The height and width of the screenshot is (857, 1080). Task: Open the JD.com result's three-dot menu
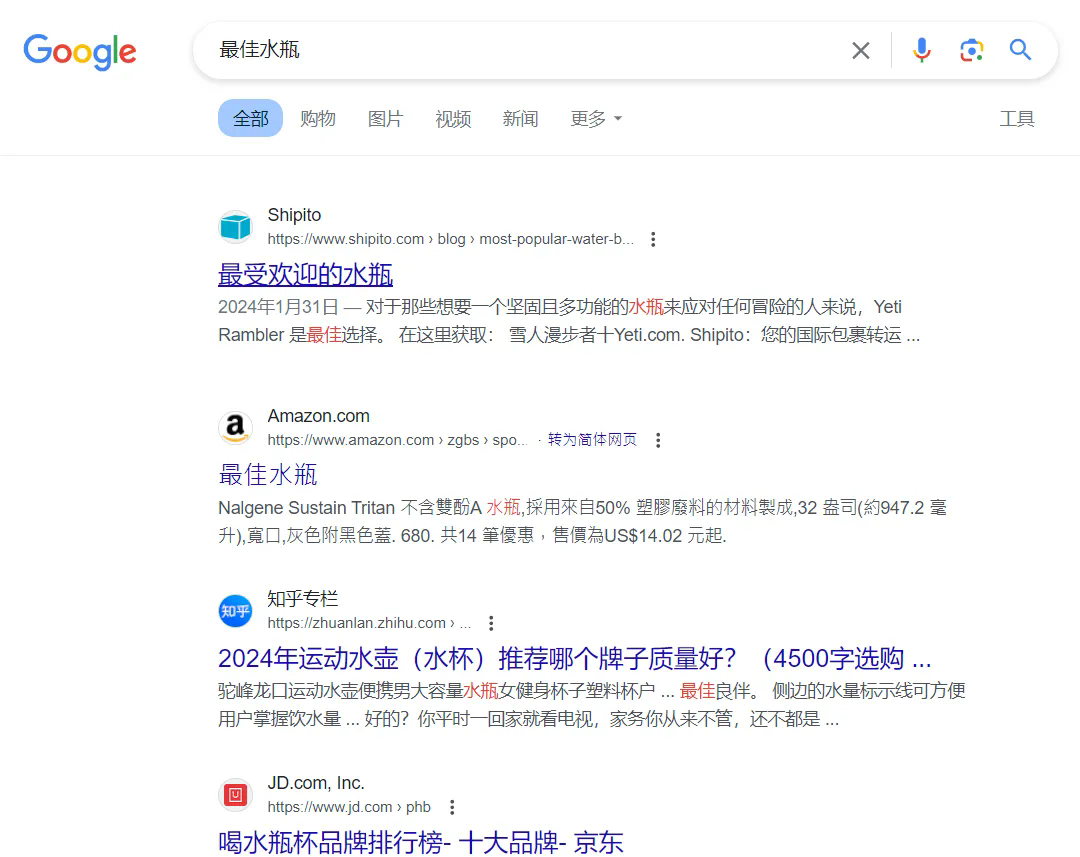click(452, 807)
